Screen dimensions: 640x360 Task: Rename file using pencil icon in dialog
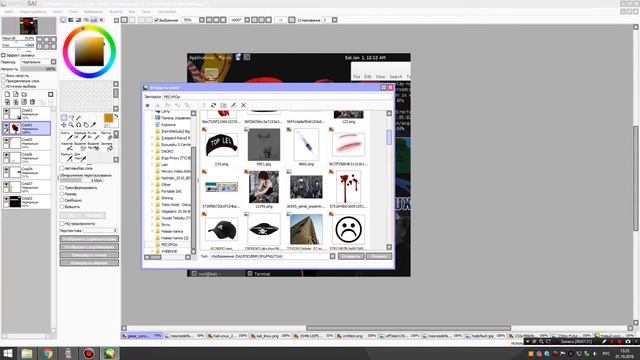(233, 105)
